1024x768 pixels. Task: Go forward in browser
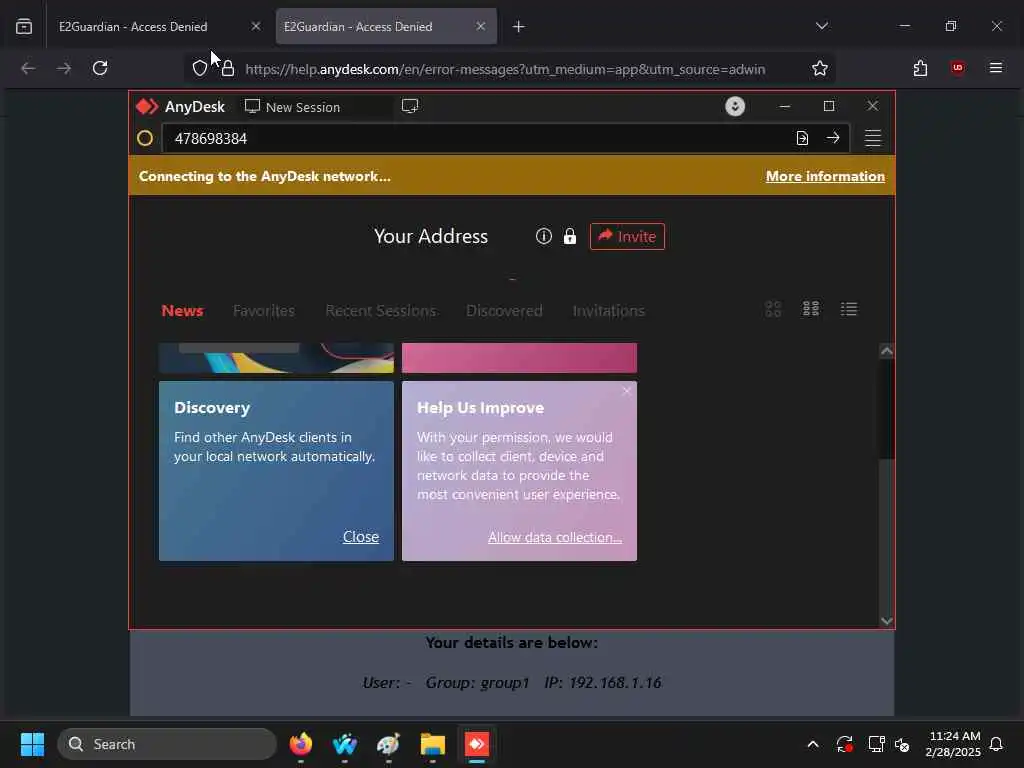64,68
